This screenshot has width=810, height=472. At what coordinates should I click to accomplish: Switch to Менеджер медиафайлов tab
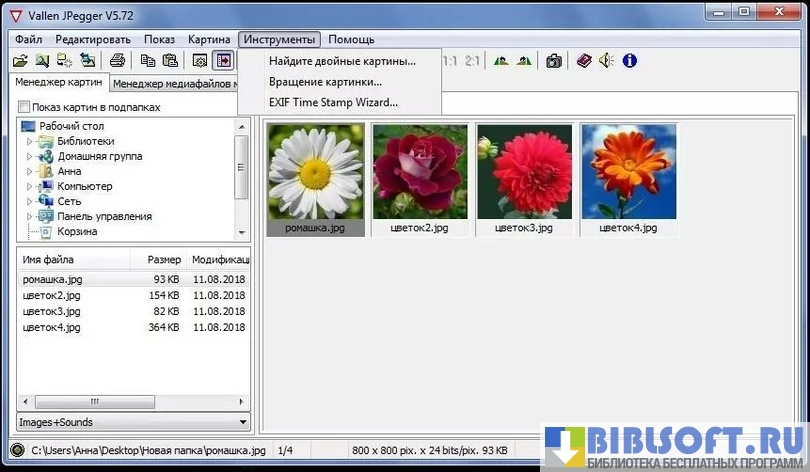pos(174,84)
